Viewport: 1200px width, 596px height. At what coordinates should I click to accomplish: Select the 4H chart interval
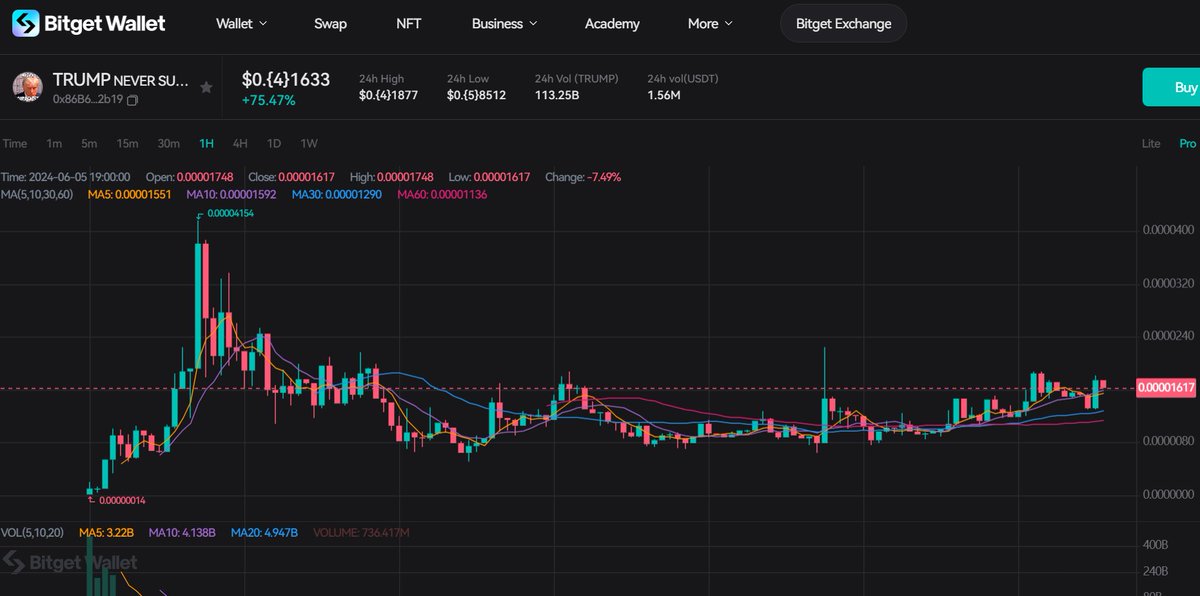[x=240, y=143]
